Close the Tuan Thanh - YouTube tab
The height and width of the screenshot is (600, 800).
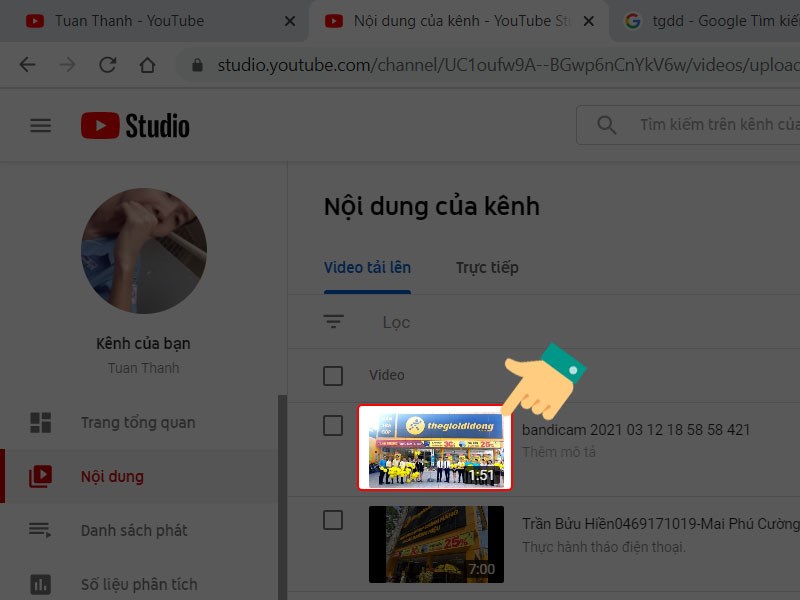290,21
